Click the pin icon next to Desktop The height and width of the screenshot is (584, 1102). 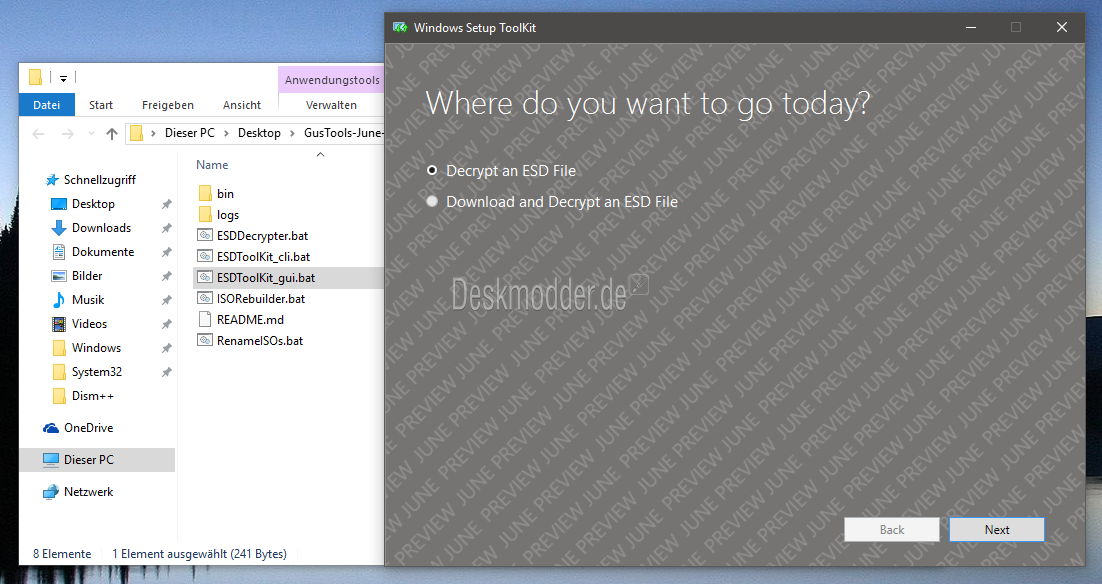pos(167,205)
